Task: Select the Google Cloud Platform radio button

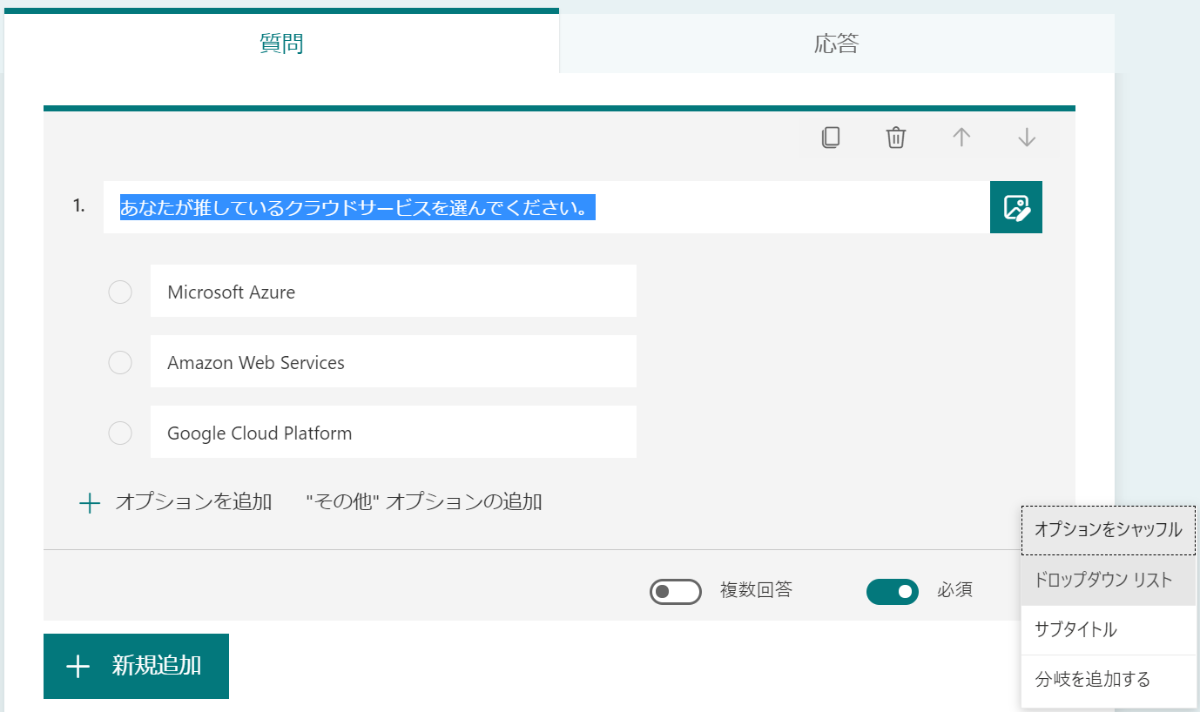Action: click(x=120, y=433)
